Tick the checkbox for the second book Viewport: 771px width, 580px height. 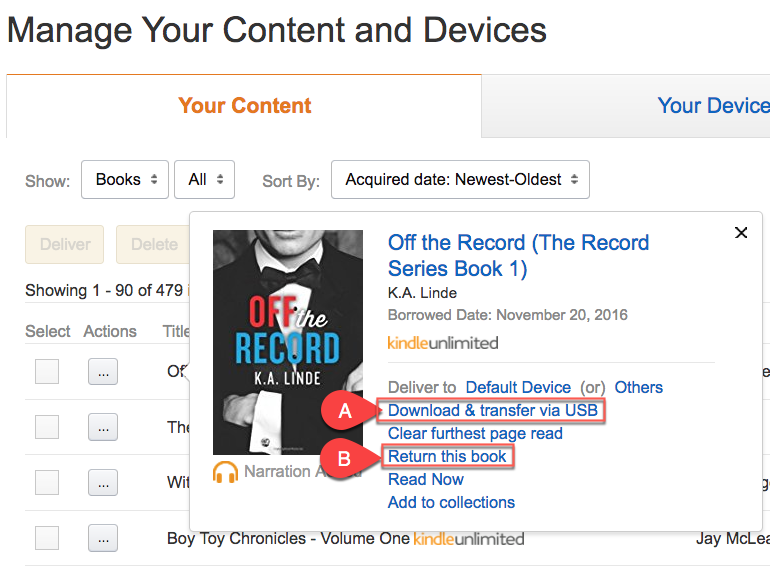click(47, 427)
